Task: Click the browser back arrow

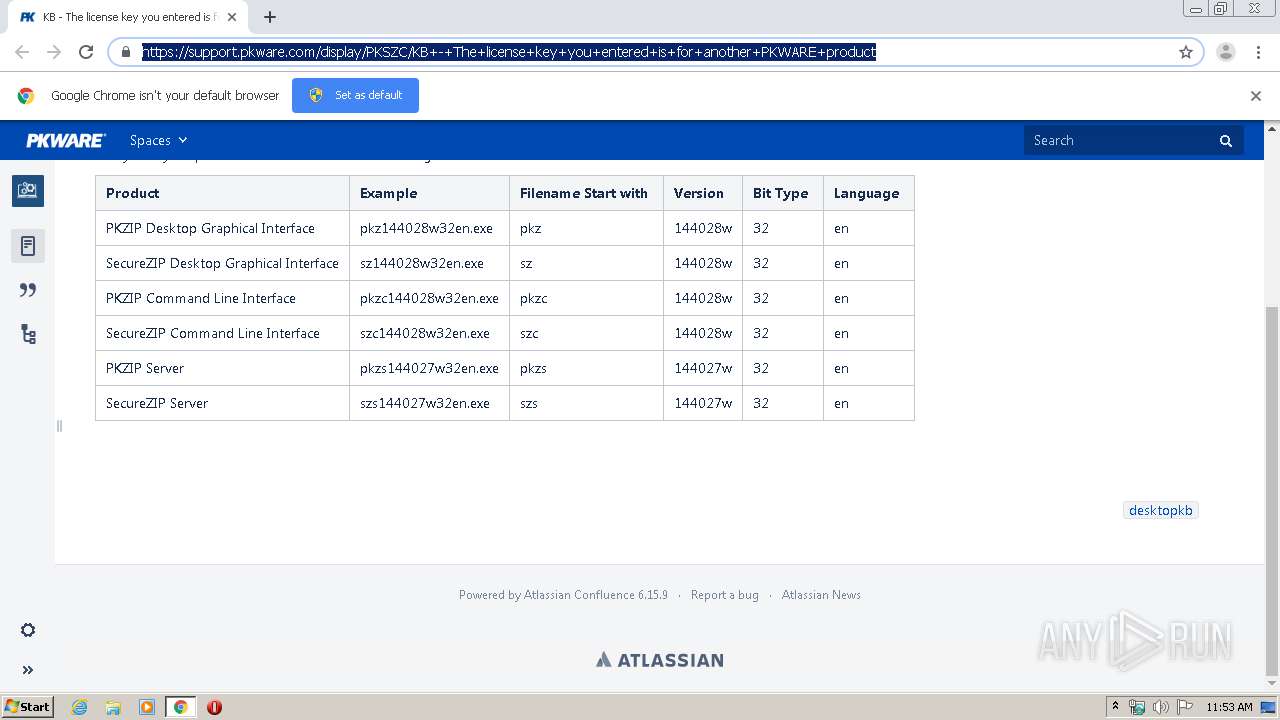Action: pyautogui.click(x=22, y=52)
